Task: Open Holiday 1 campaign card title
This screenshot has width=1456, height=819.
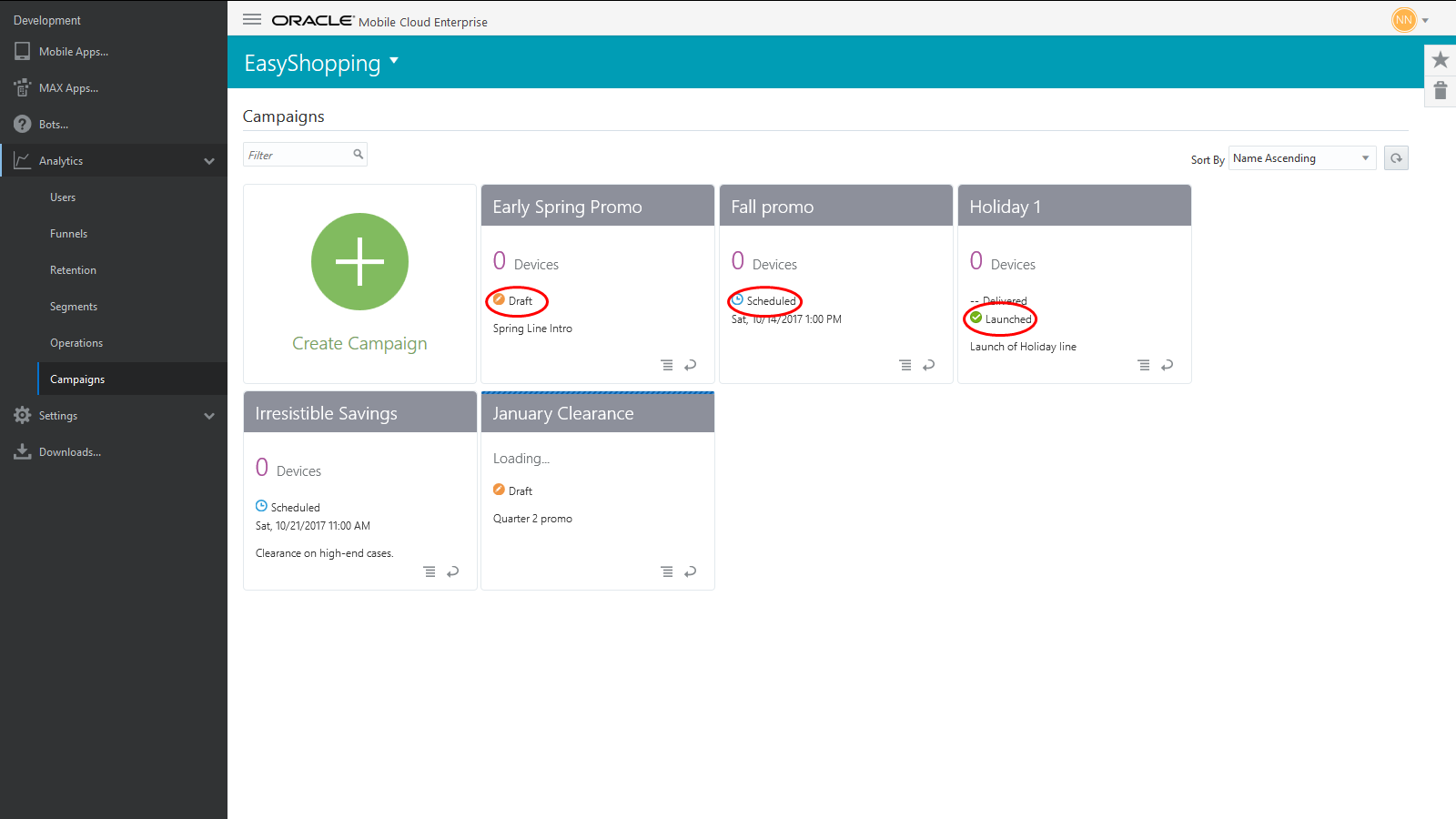Action: (x=1005, y=207)
